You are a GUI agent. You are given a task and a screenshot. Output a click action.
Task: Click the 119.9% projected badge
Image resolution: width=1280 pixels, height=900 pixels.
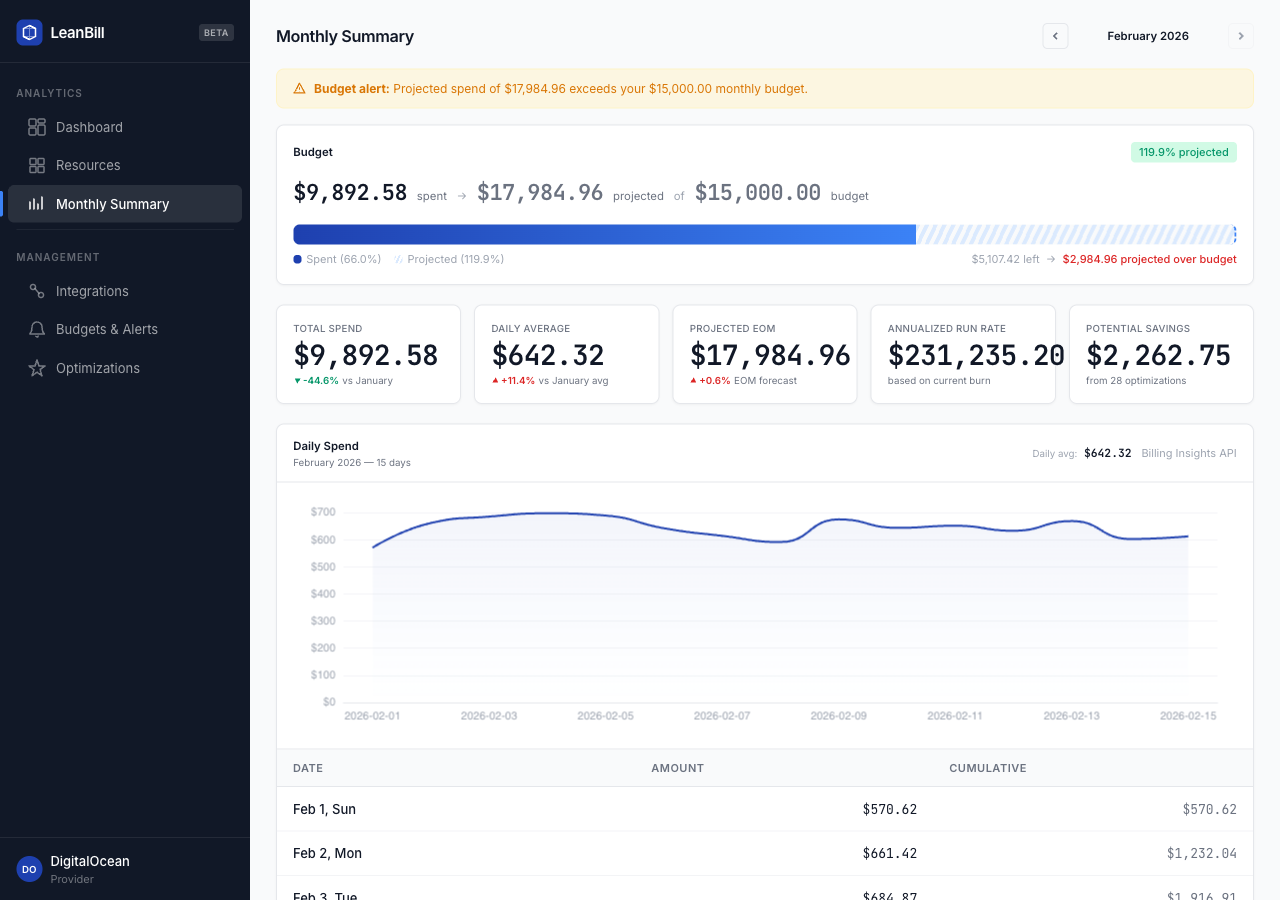point(1184,152)
